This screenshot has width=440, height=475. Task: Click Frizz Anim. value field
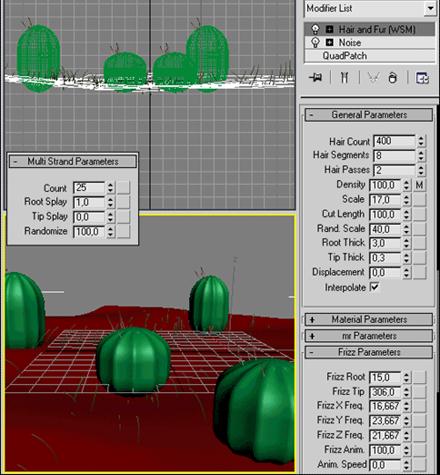(385, 450)
